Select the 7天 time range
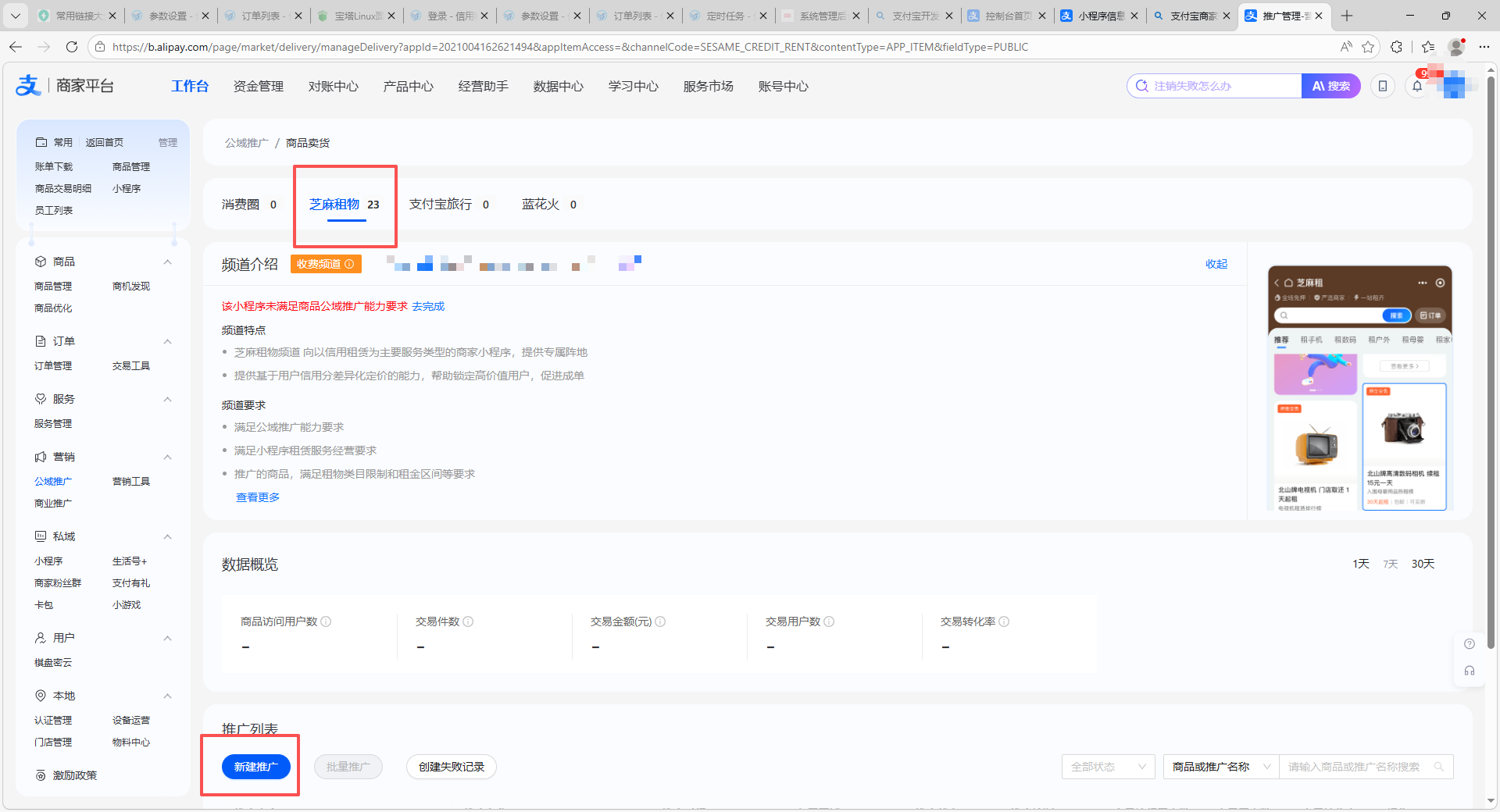Screen dimensions: 1500x812 tap(1391, 564)
